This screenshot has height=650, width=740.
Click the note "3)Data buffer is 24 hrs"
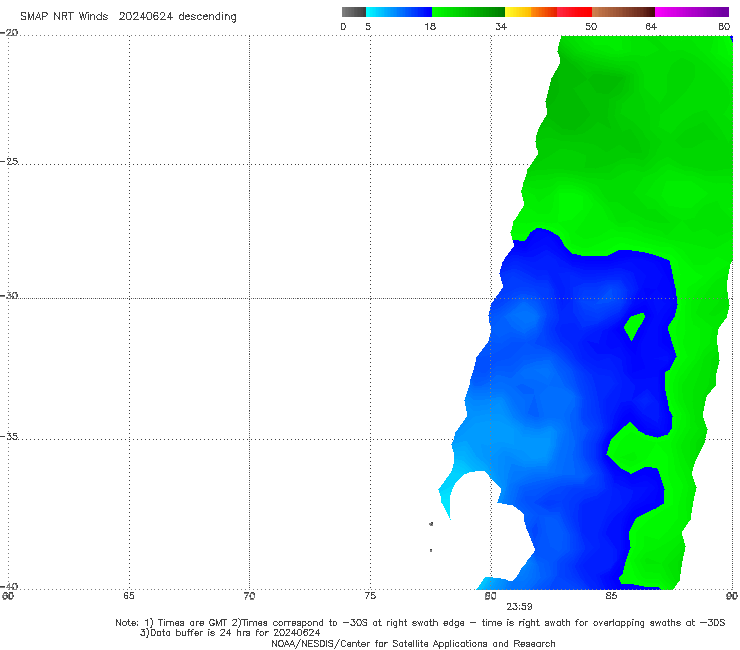pos(230,633)
